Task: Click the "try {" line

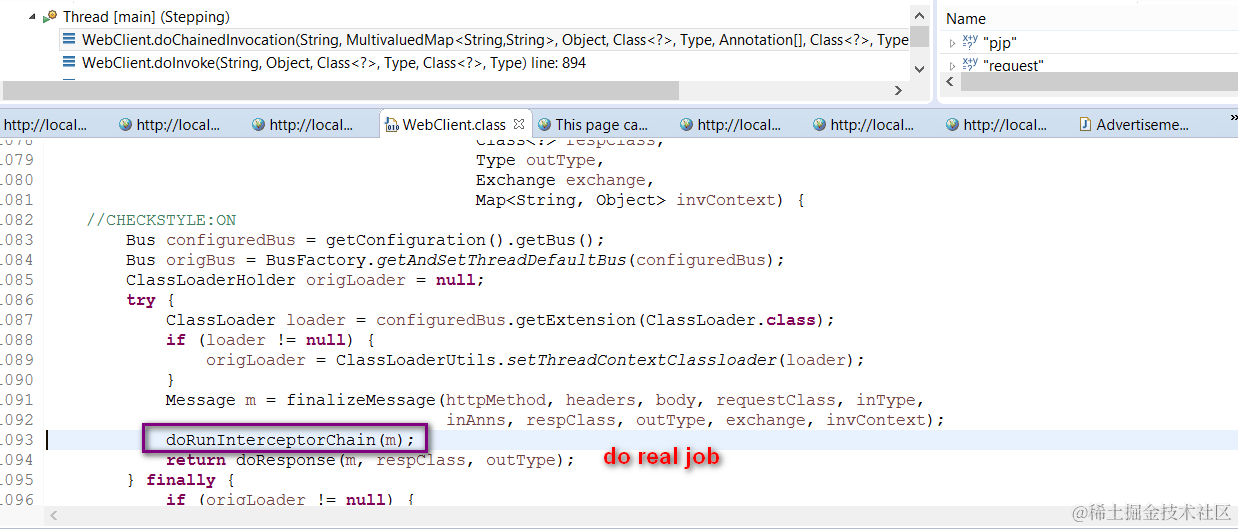Action: point(150,300)
